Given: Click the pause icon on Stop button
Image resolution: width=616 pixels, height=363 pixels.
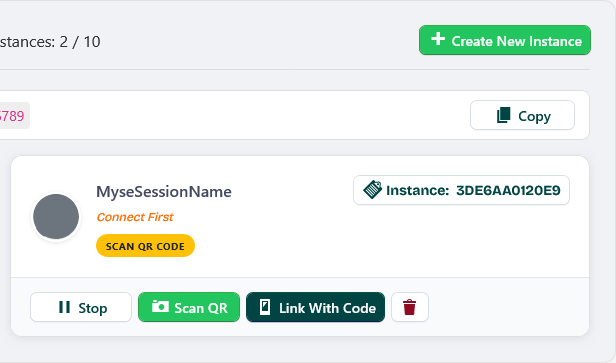Looking at the screenshot, I should click(x=64, y=307).
